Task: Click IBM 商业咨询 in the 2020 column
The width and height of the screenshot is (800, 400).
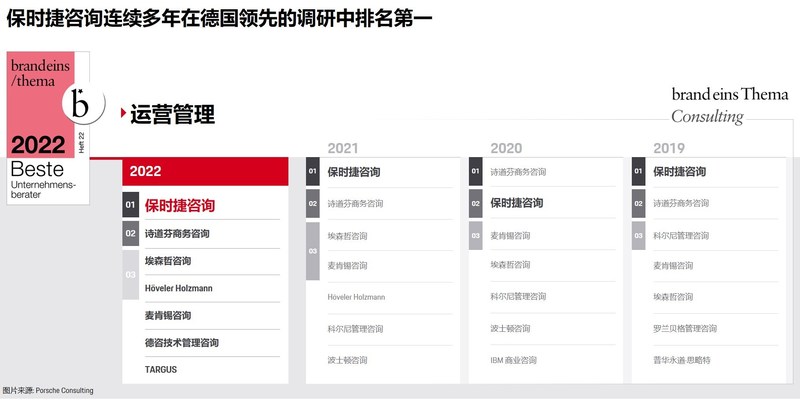Action: click(x=513, y=360)
